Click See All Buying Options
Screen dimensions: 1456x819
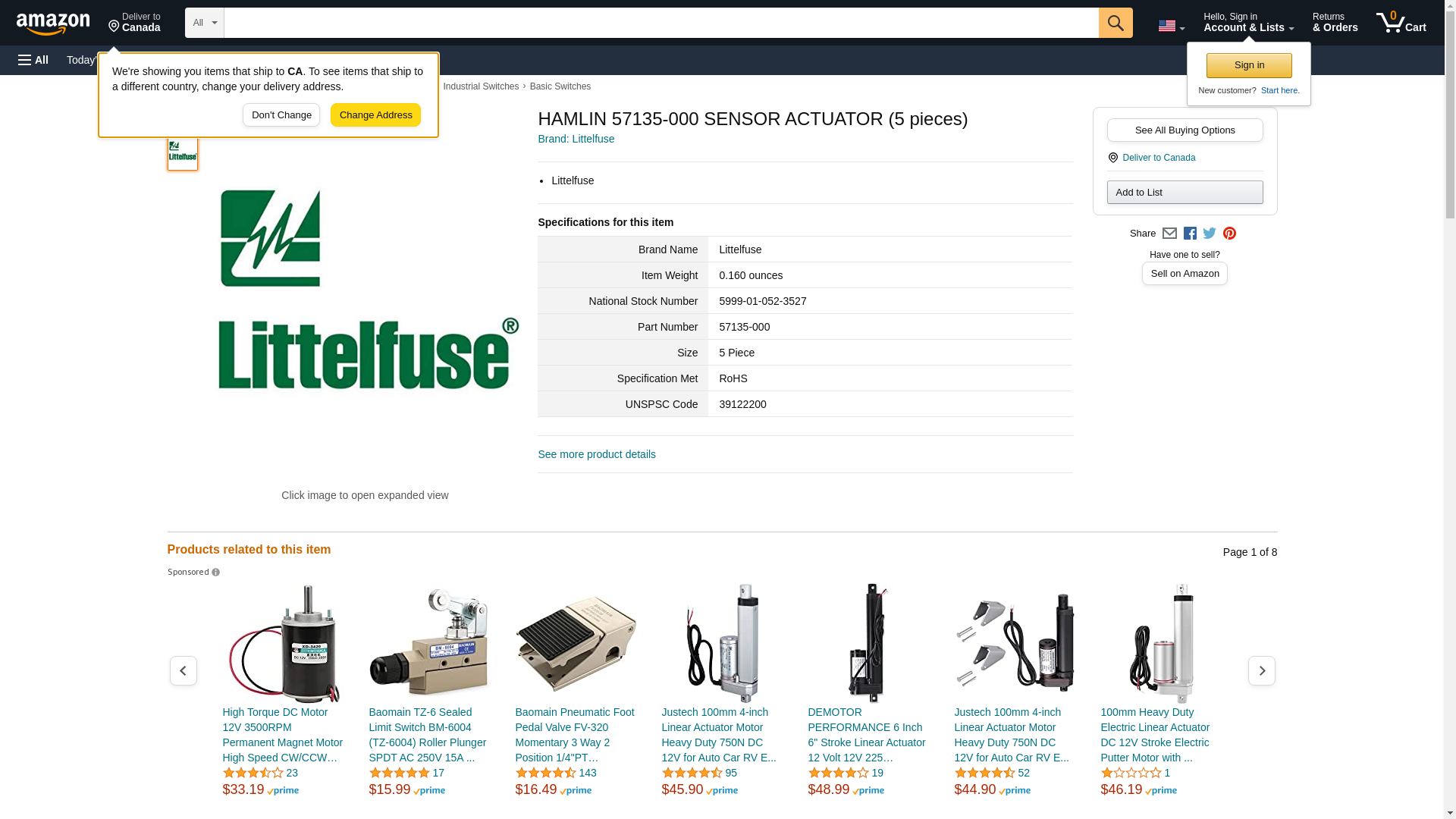tap(1185, 130)
